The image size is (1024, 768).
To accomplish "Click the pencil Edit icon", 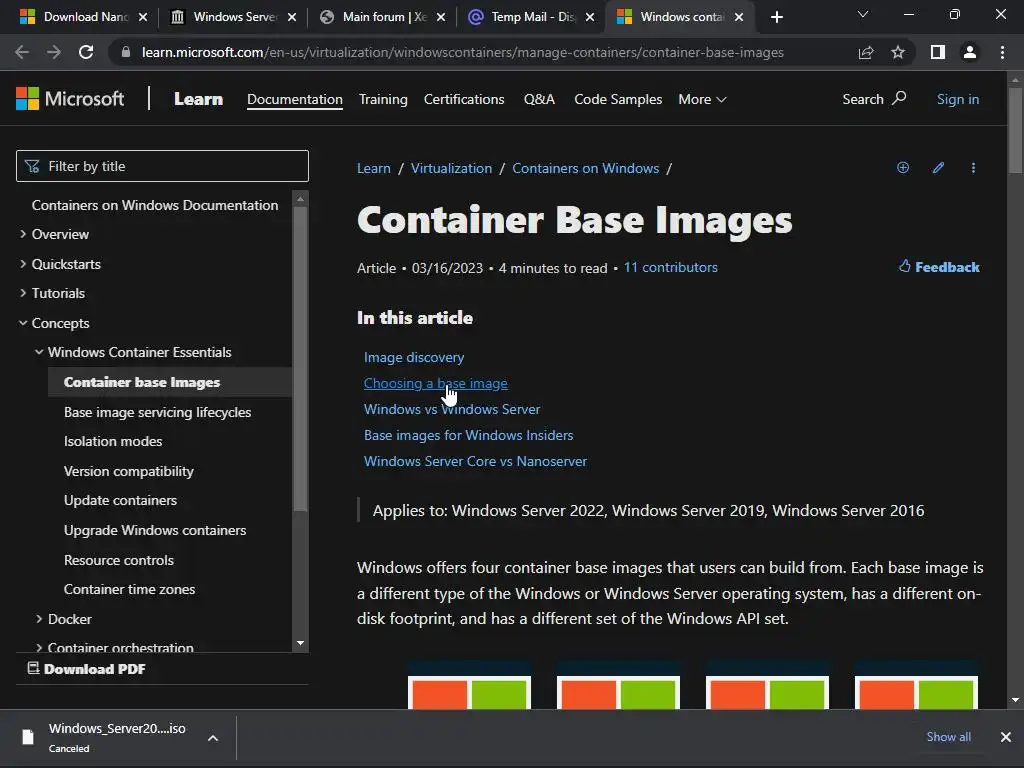I will coord(938,168).
